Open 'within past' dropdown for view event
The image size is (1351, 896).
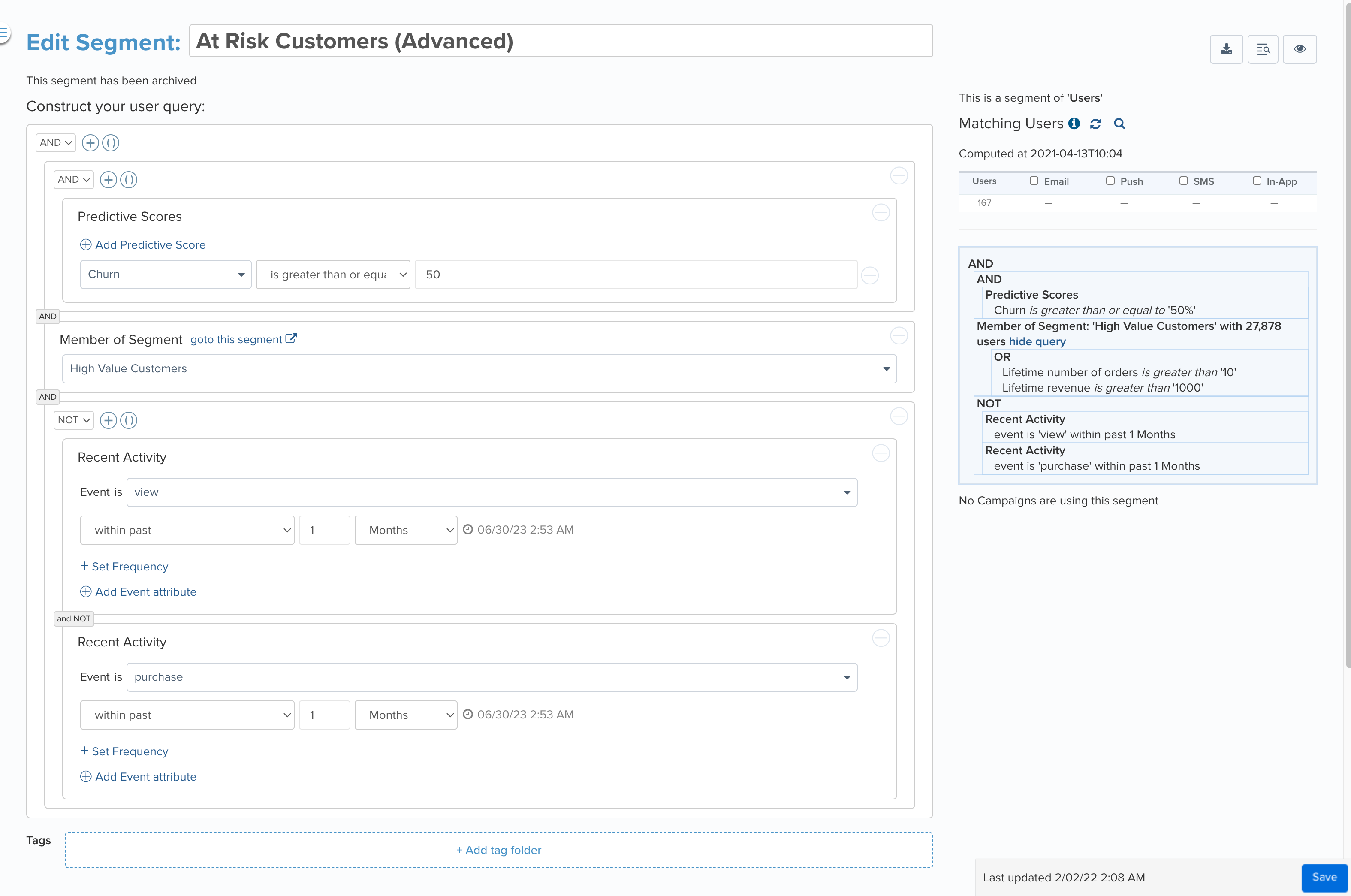pyautogui.click(x=187, y=530)
